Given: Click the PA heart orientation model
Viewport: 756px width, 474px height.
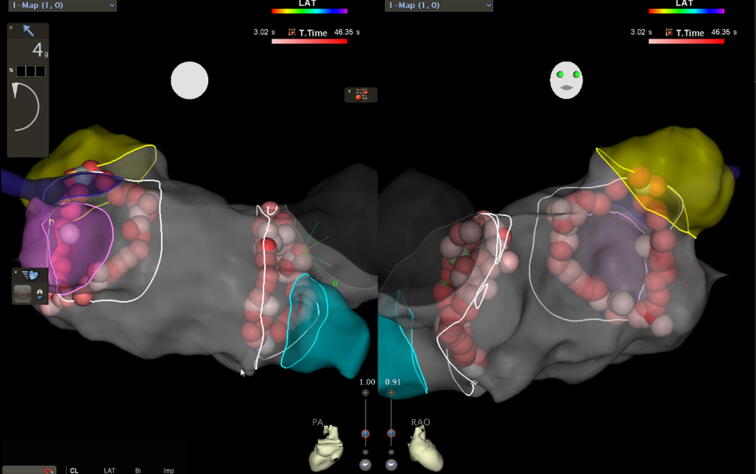Looking at the screenshot, I should pos(328,451).
